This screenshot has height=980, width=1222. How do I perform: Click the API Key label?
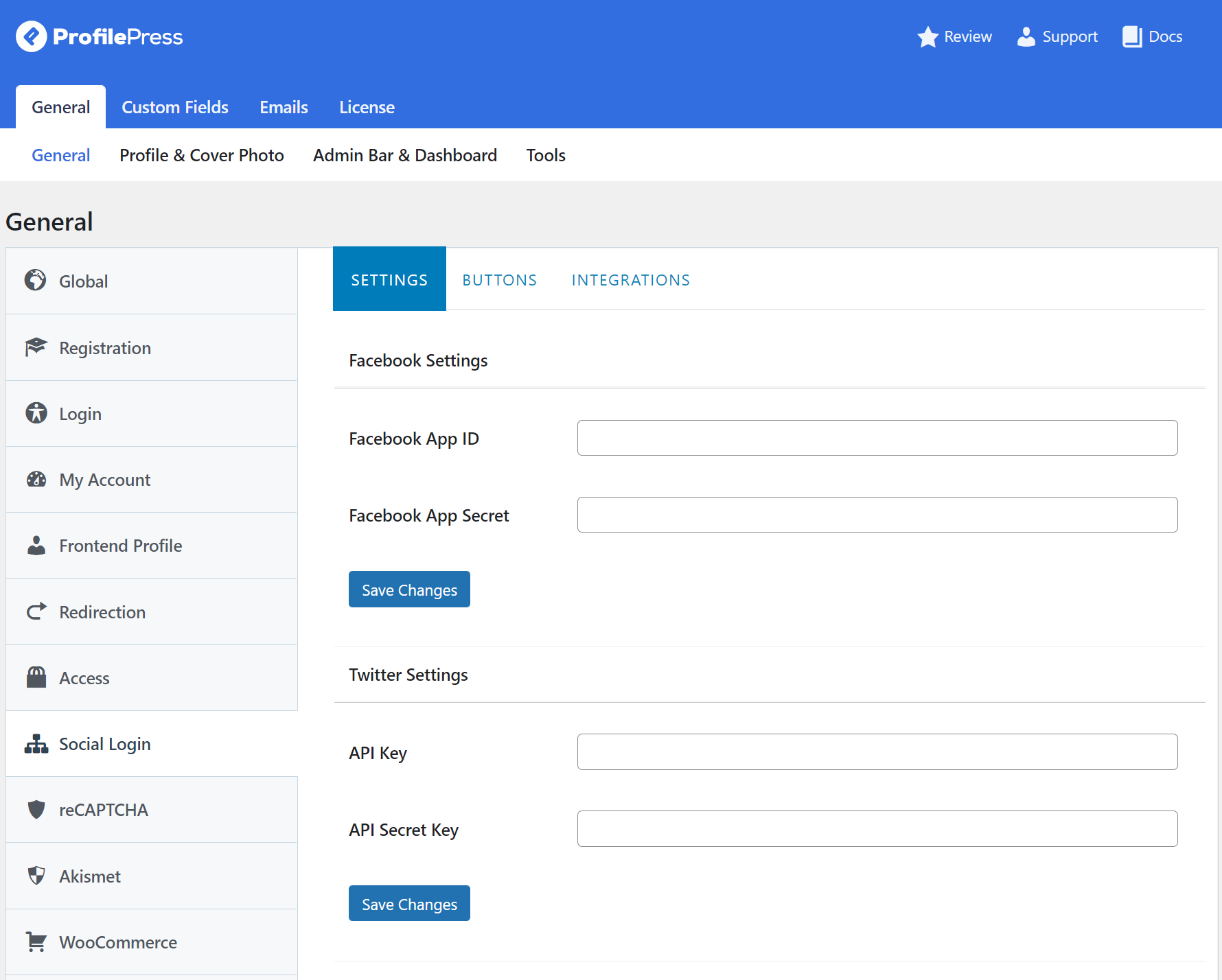pyautogui.click(x=378, y=753)
